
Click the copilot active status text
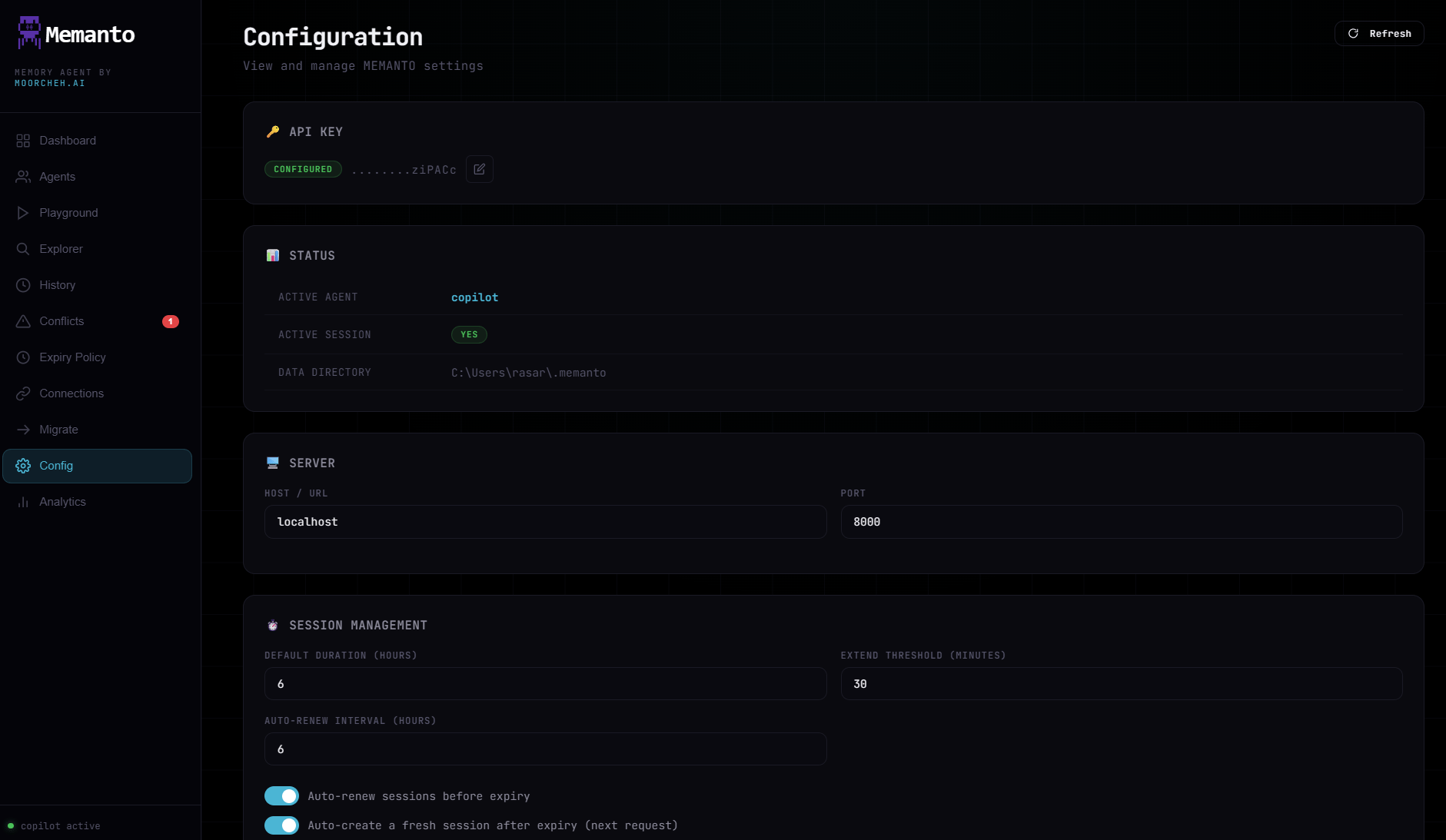pyautogui.click(x=61, y=826)
